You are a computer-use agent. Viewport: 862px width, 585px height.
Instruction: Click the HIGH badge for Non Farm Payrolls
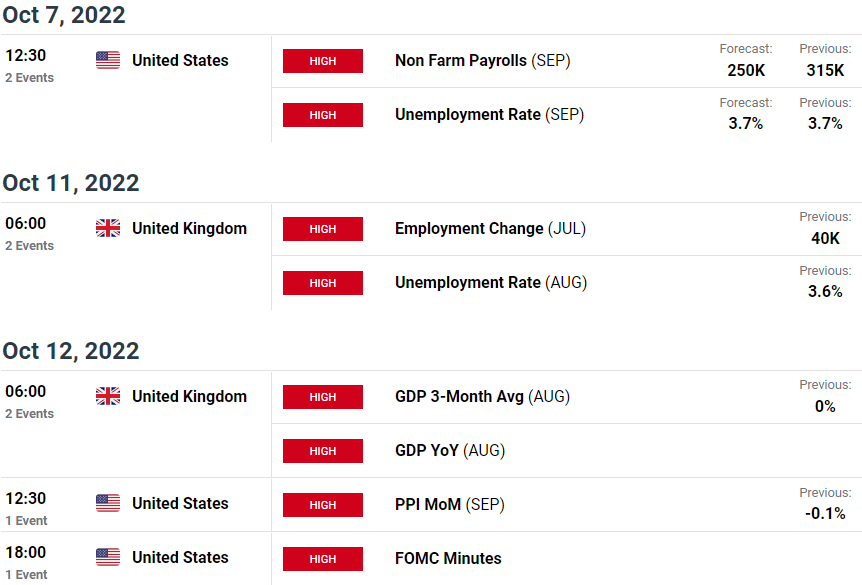click(x=323, y=61)
